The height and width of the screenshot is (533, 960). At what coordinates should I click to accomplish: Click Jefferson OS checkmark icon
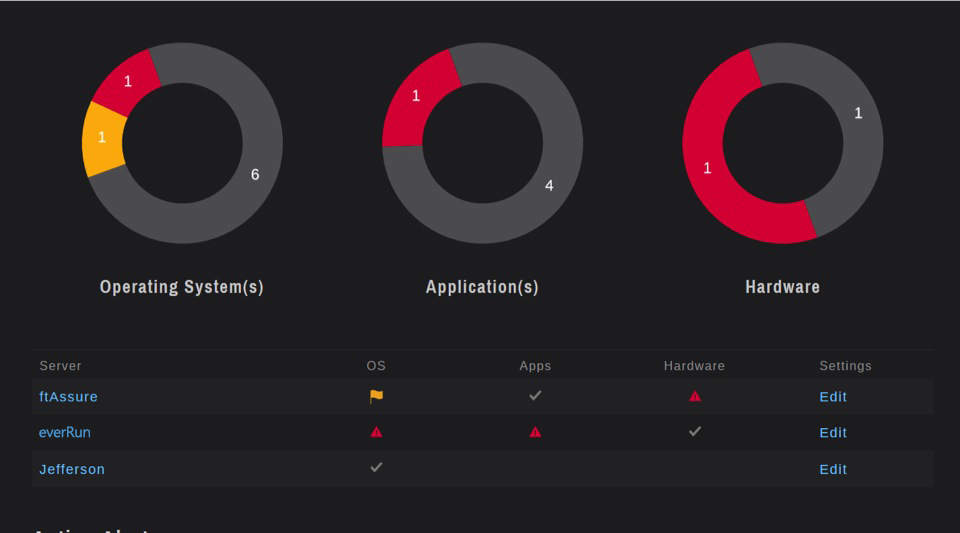(376, 467)
